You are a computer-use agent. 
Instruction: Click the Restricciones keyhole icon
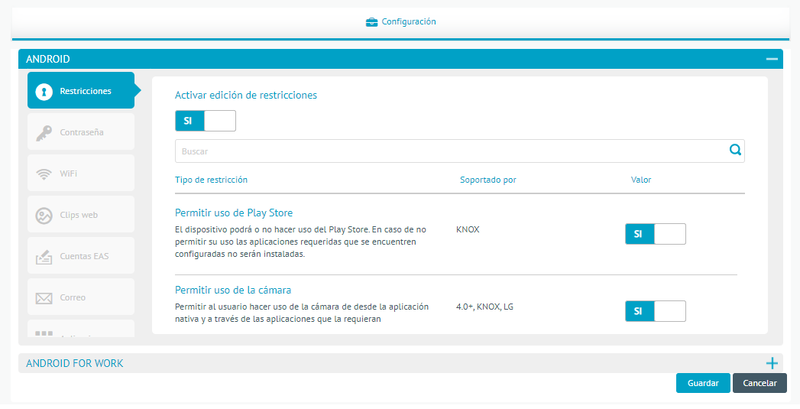[x=44, y=92]
